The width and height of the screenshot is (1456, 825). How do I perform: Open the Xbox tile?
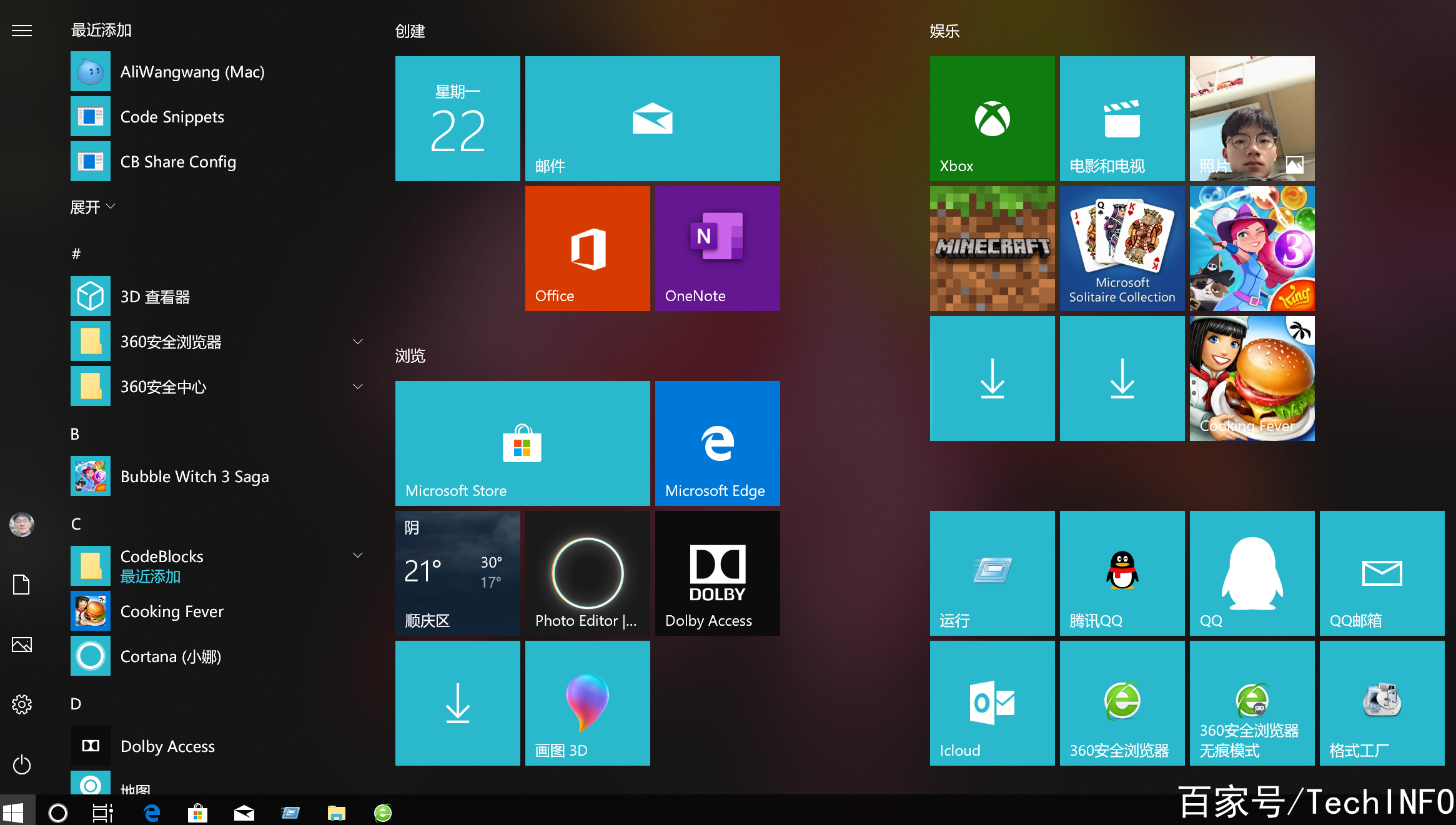992,119
